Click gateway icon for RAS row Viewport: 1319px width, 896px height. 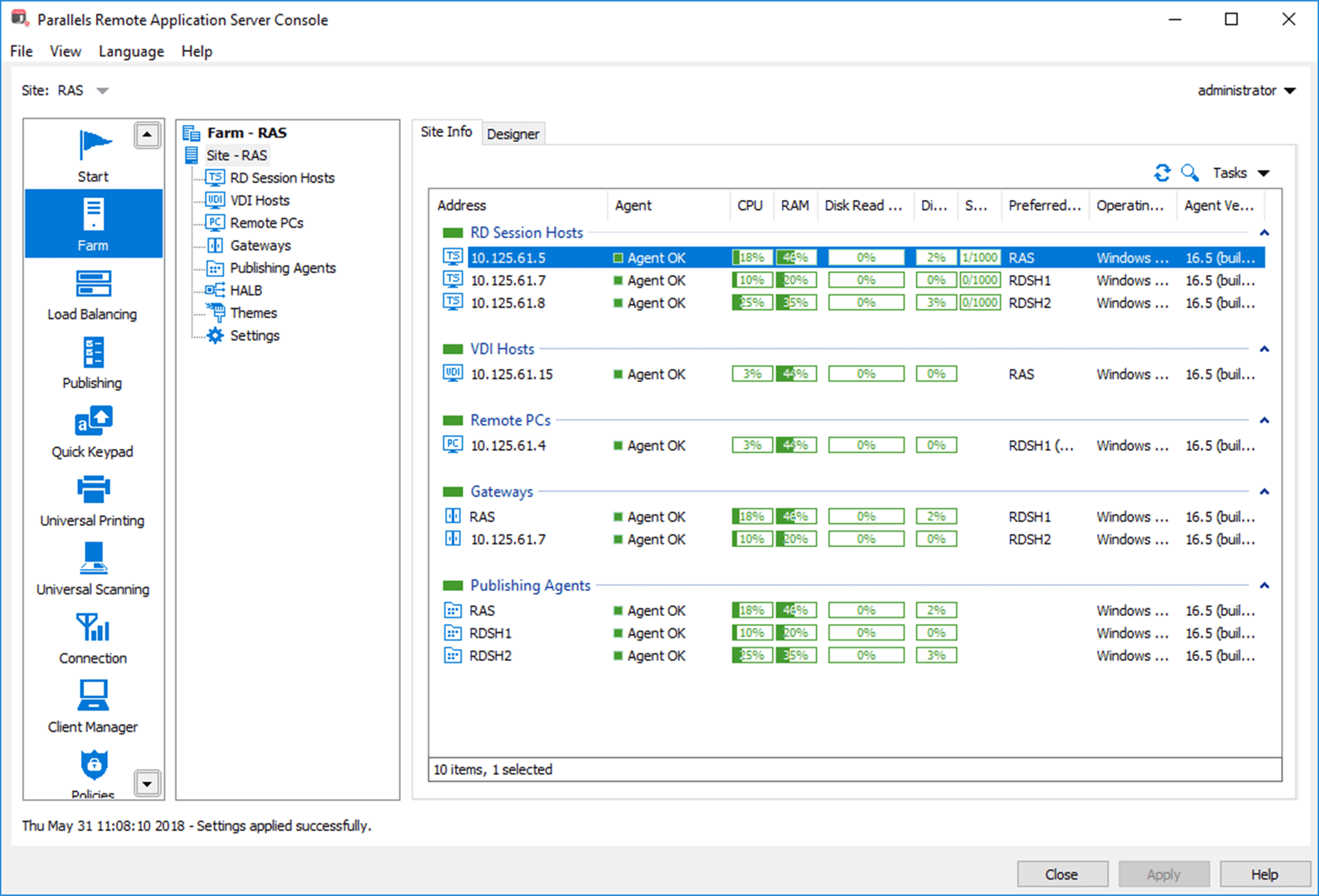point(453,516)
